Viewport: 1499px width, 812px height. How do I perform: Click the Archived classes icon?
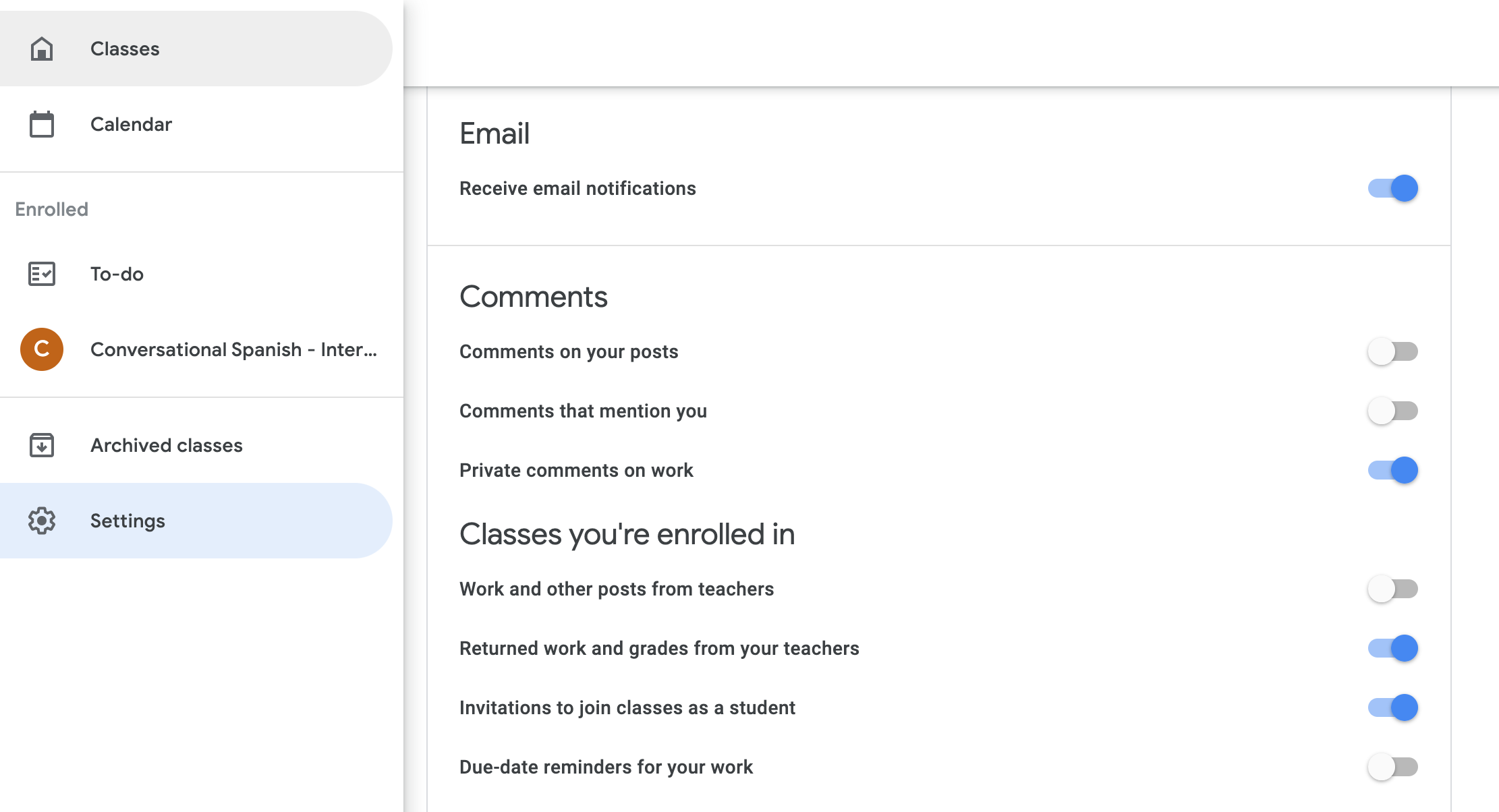[x=41, y=444]
